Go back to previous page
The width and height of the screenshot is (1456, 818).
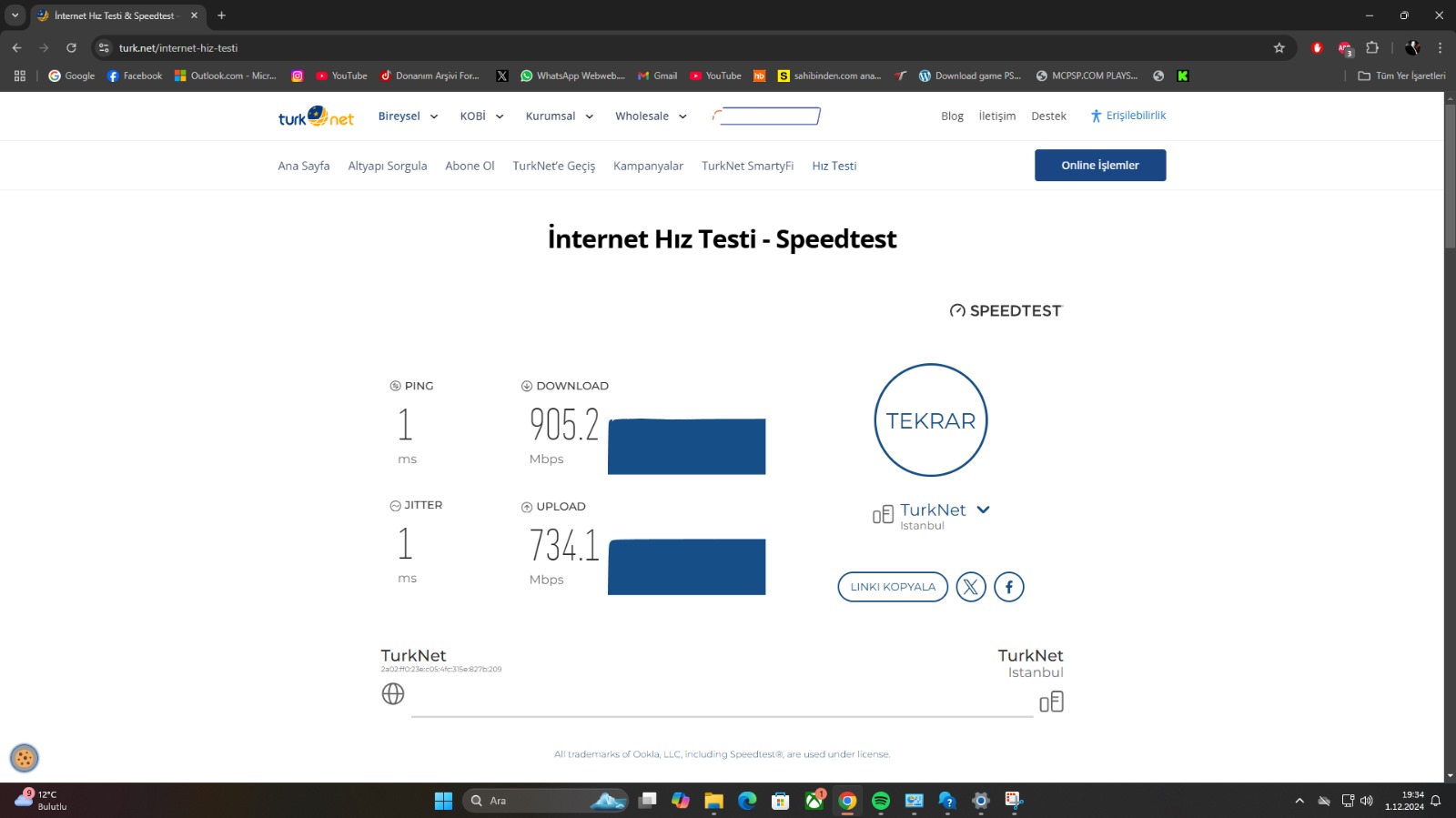(x=16, y=48)
